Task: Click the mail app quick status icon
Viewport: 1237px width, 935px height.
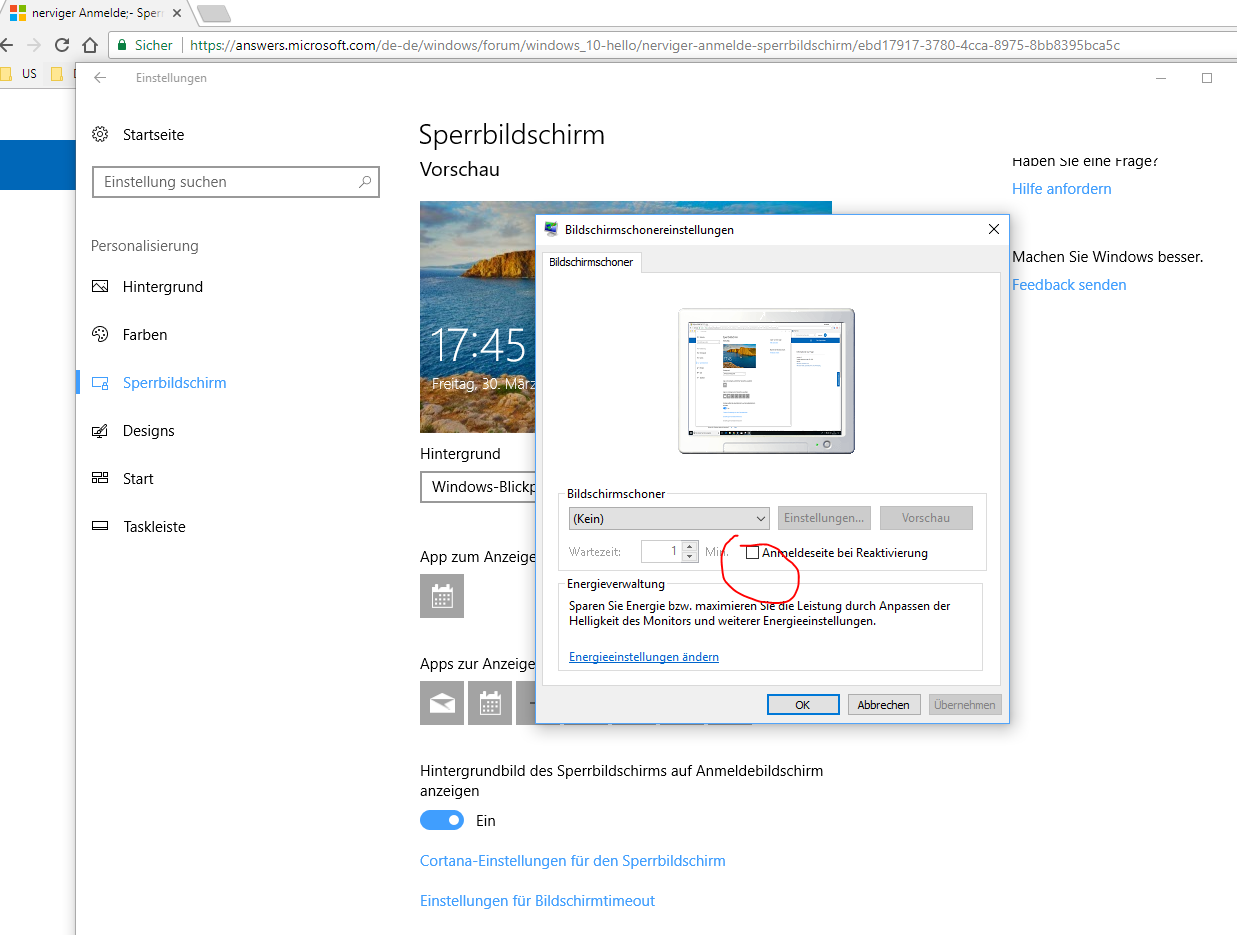Action: click(442, 703)
